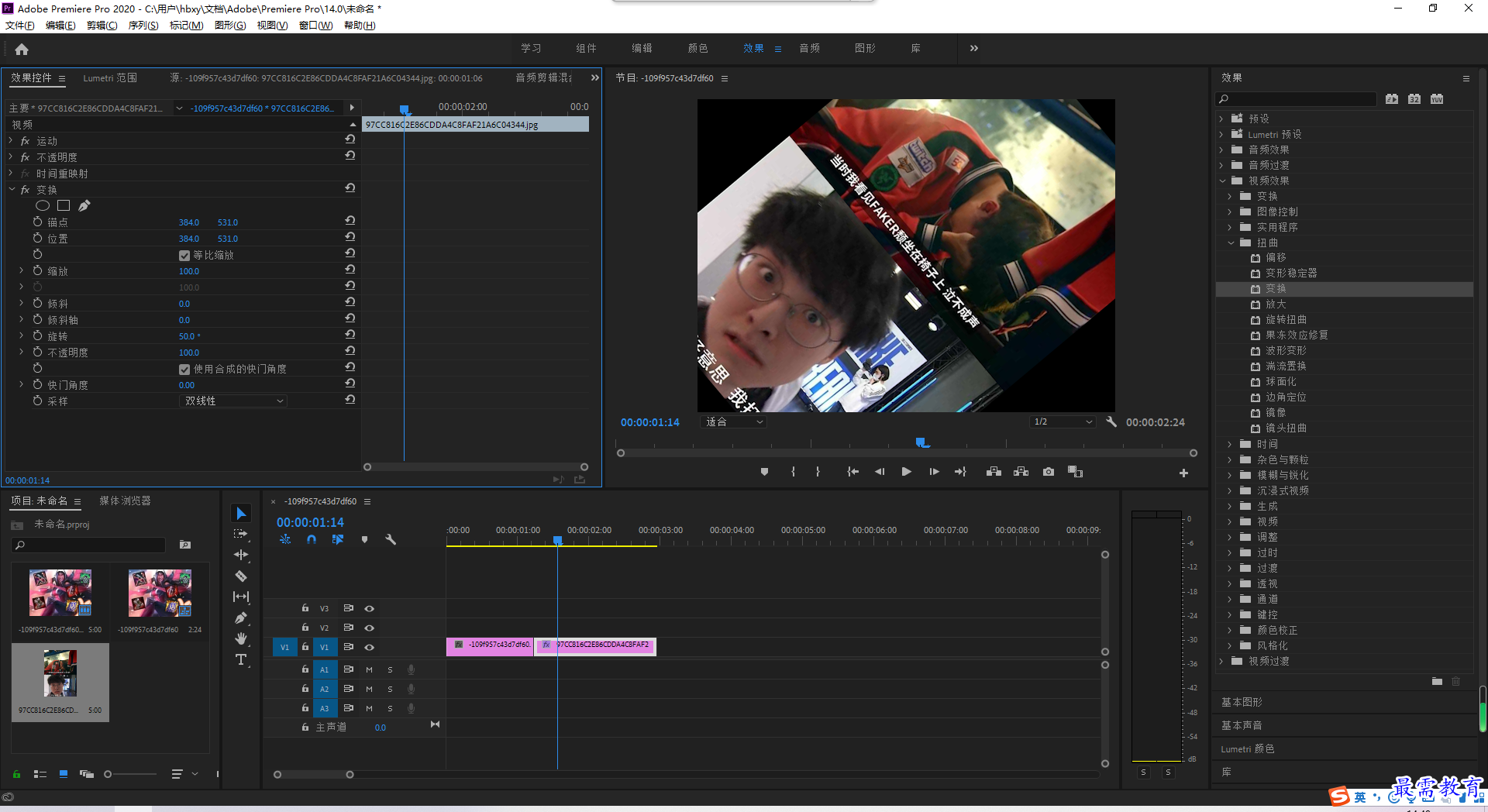Toggle the stopwatch animation for 旋转

[37, 335]
